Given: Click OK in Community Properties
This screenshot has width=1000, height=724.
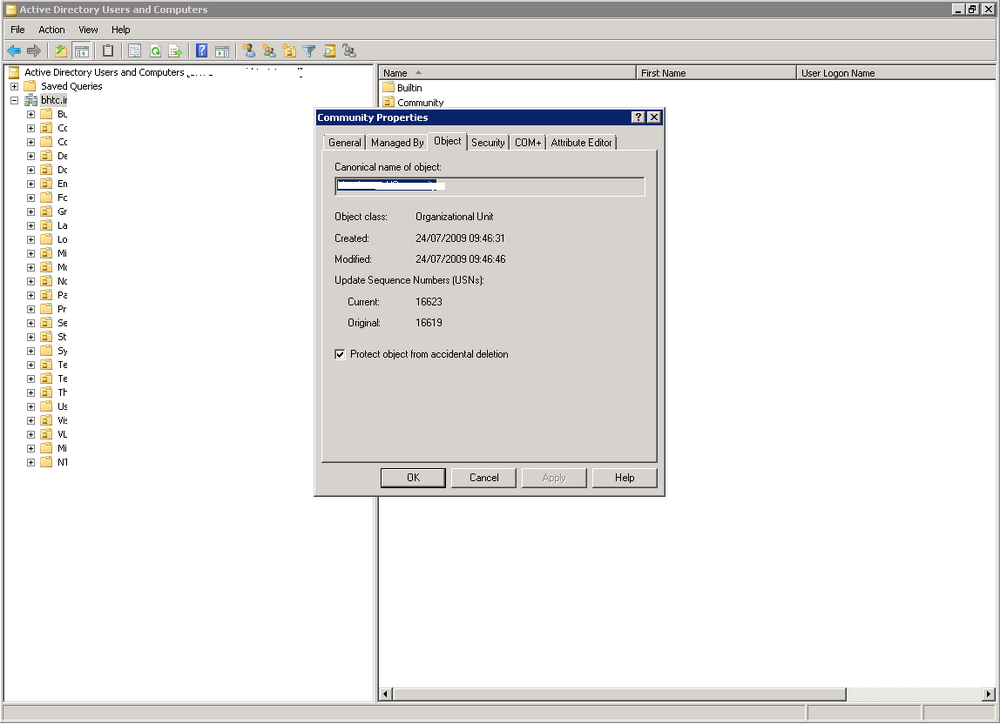Looking at the screenshot, I should (413, 477).
